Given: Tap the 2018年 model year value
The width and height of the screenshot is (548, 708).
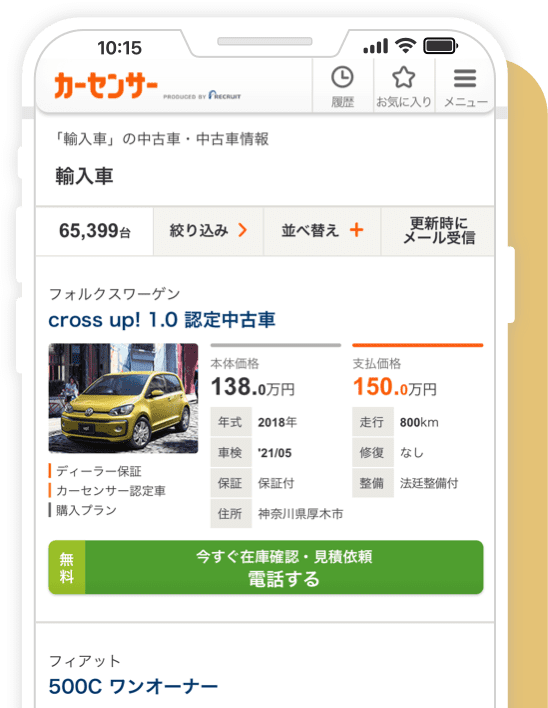Looking at the screenshot, I should click(x=277, y=422).
